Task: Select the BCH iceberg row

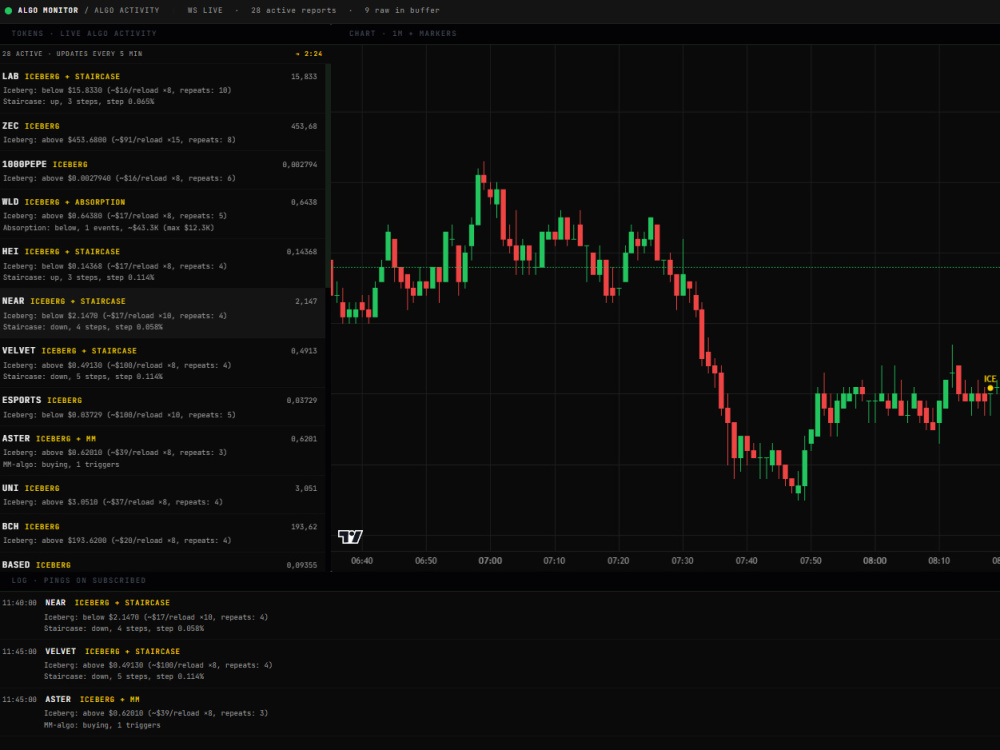Action: (x=163, y=533)
